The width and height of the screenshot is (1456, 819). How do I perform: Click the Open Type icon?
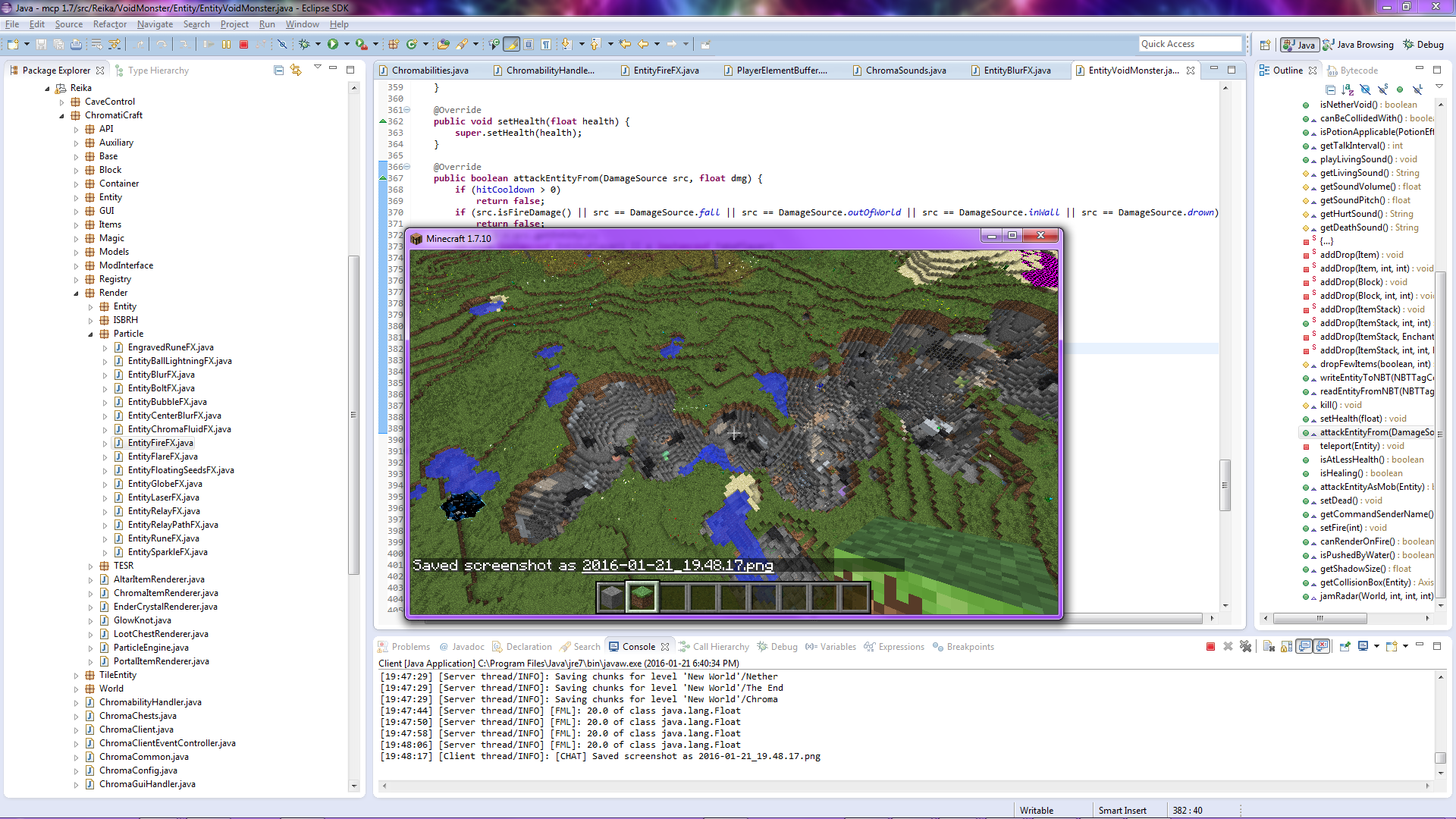pos(444,44)
